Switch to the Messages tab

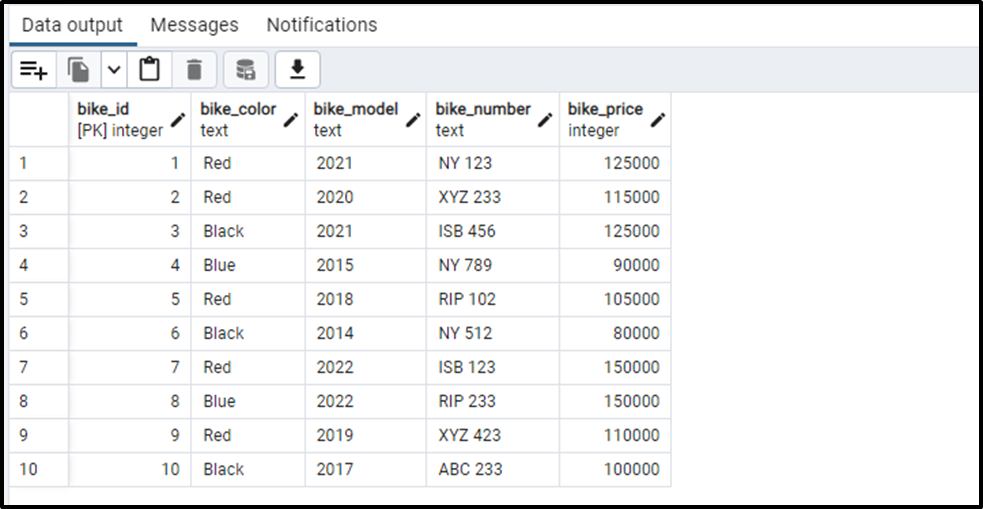[194, 25]
